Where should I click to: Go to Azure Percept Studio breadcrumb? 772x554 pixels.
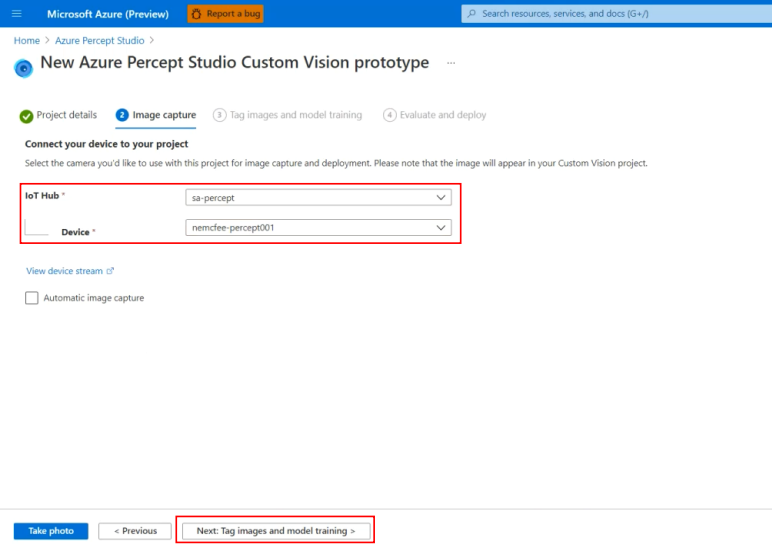[99, 40]
